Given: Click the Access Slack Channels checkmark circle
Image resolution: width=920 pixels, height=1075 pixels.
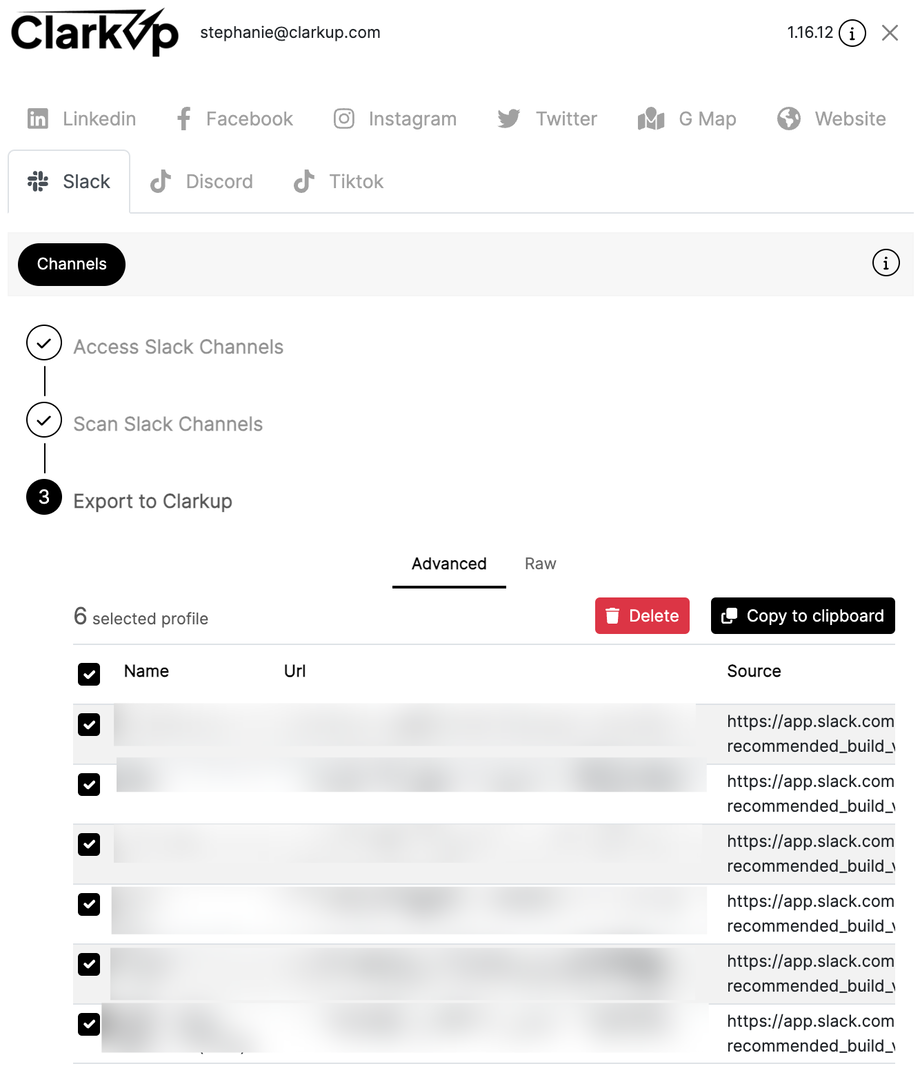Looking at the screenshot, I should (44, 343).
